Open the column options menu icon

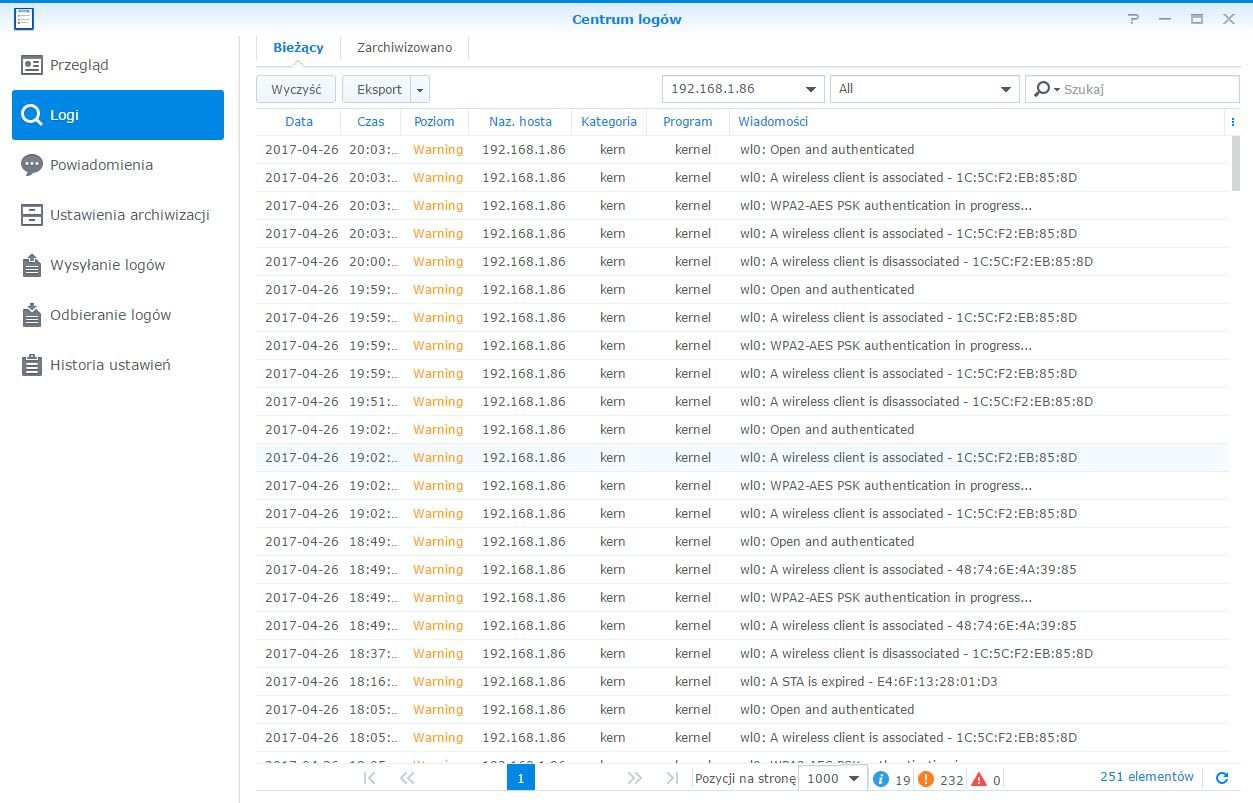[1232, 122]
